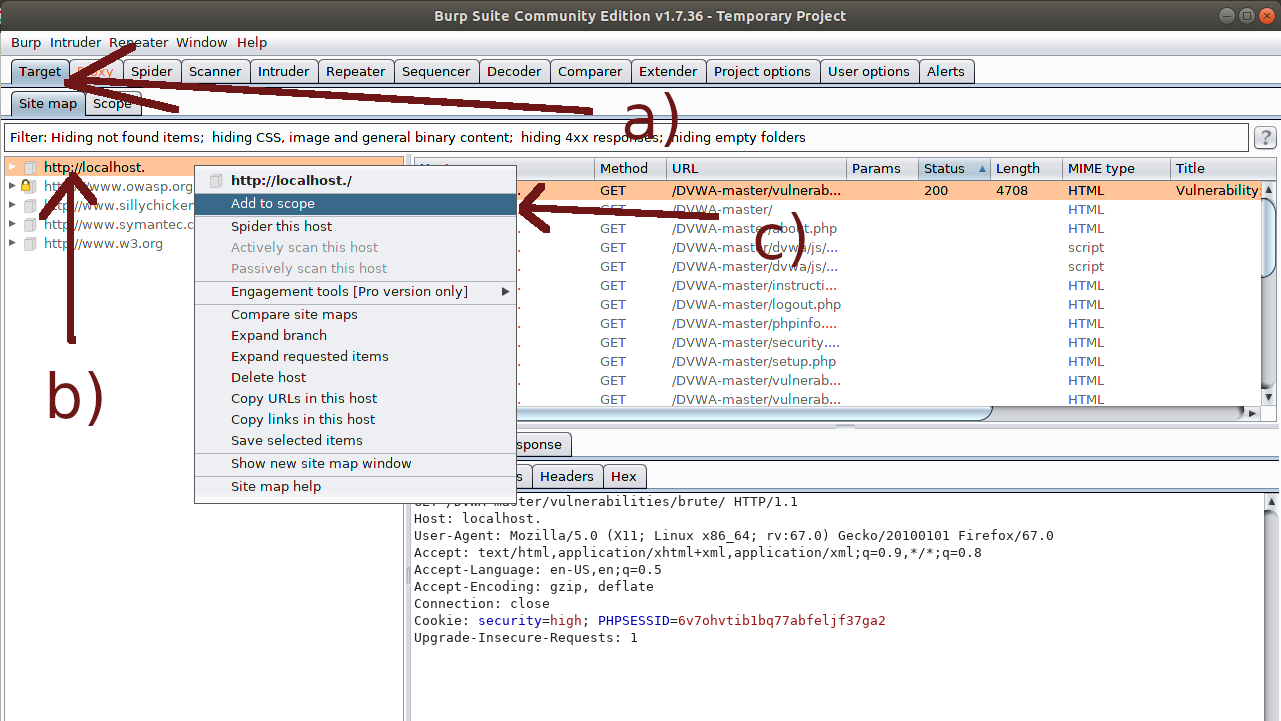Click the lock icon beside www.owasp.org

click(x=30, y=187)
